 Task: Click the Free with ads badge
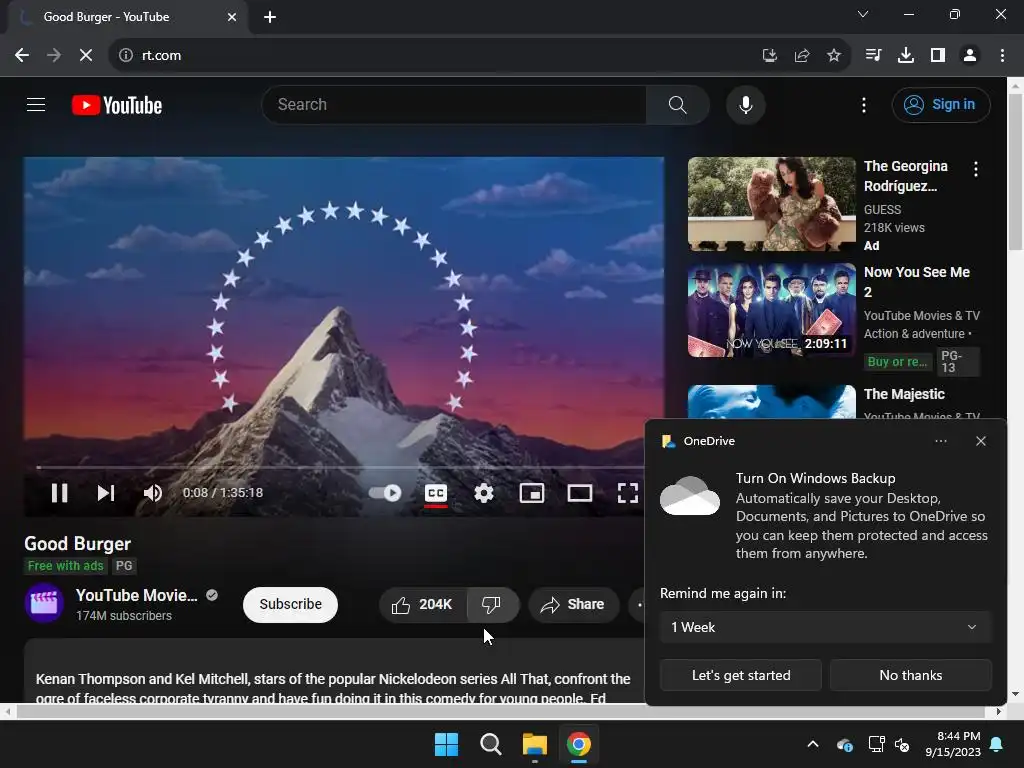pyautogui.click(x=65, y=566)
